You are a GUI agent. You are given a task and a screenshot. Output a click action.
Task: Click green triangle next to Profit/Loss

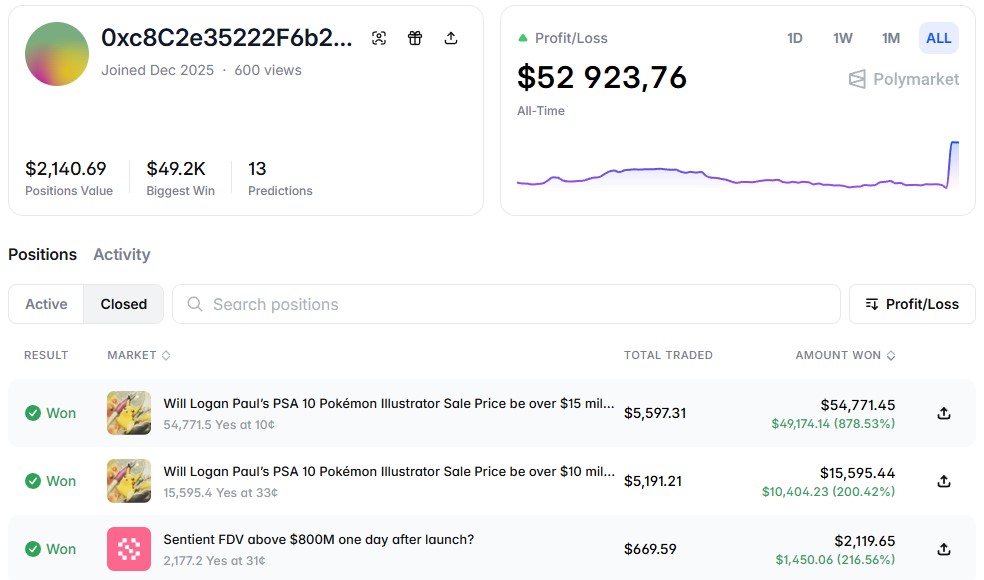(523, 38)
